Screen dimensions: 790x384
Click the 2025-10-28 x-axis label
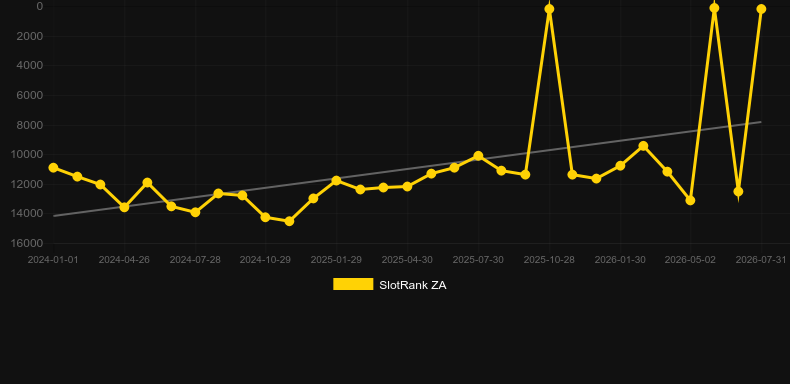[x=549, y=260]
